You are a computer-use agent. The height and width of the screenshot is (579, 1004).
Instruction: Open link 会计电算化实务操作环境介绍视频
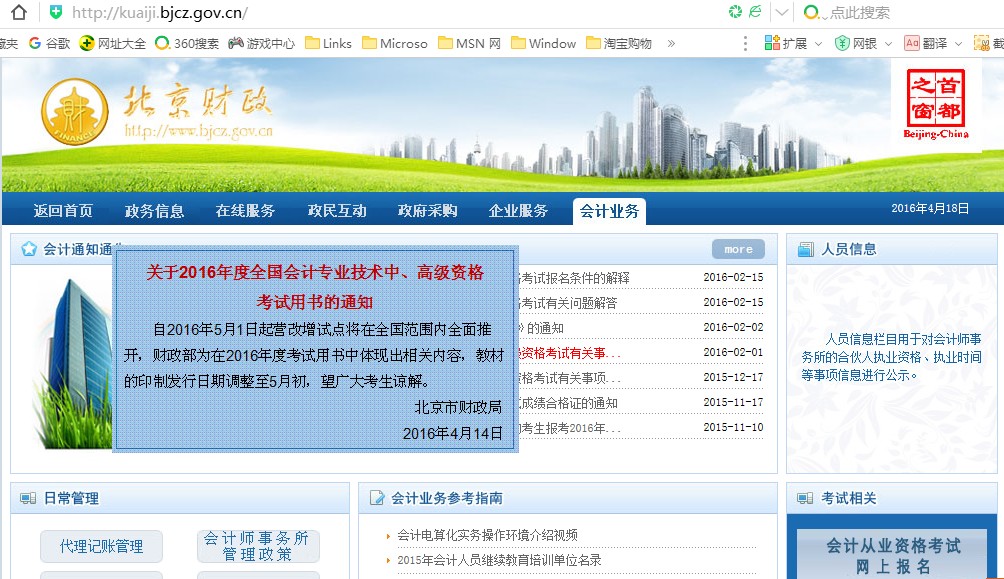487,535
